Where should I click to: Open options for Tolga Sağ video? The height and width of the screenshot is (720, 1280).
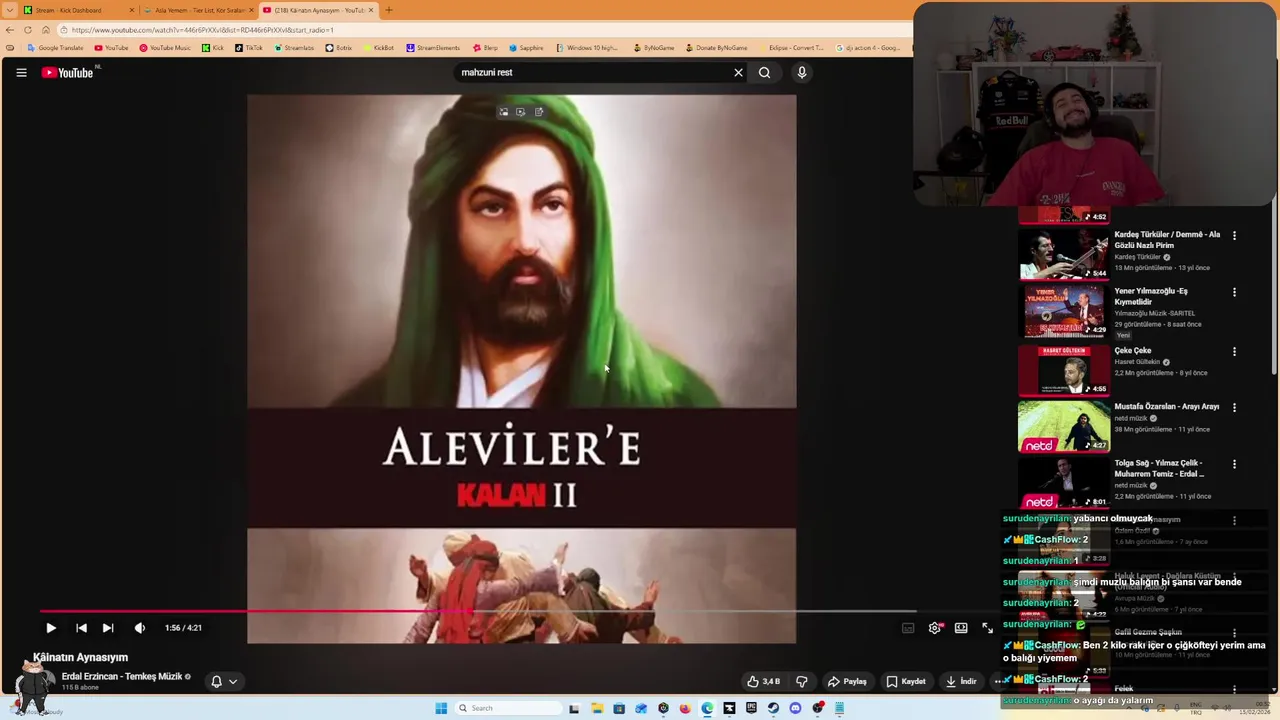[x=1234, y=465]
